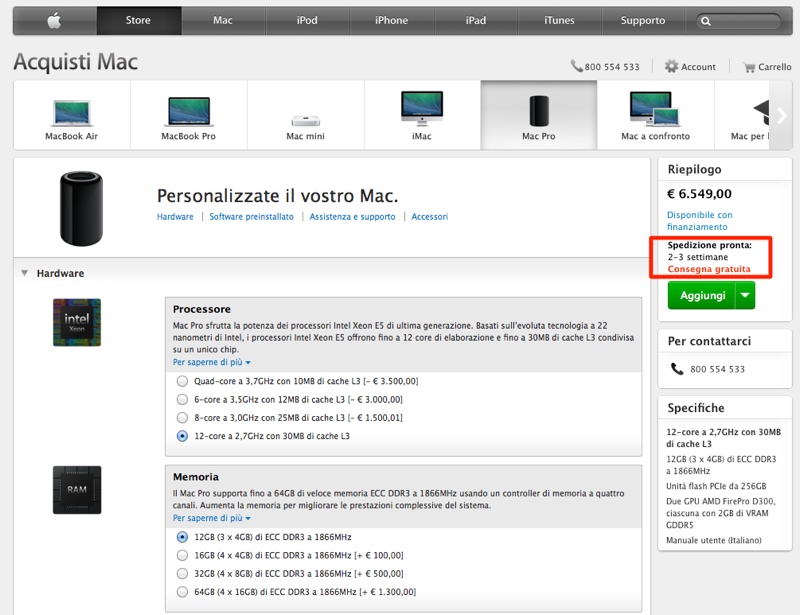Click the large Mac Pro product photo
Screen dimensions: 800x615
pyautogui.click(x=82, y=208)
